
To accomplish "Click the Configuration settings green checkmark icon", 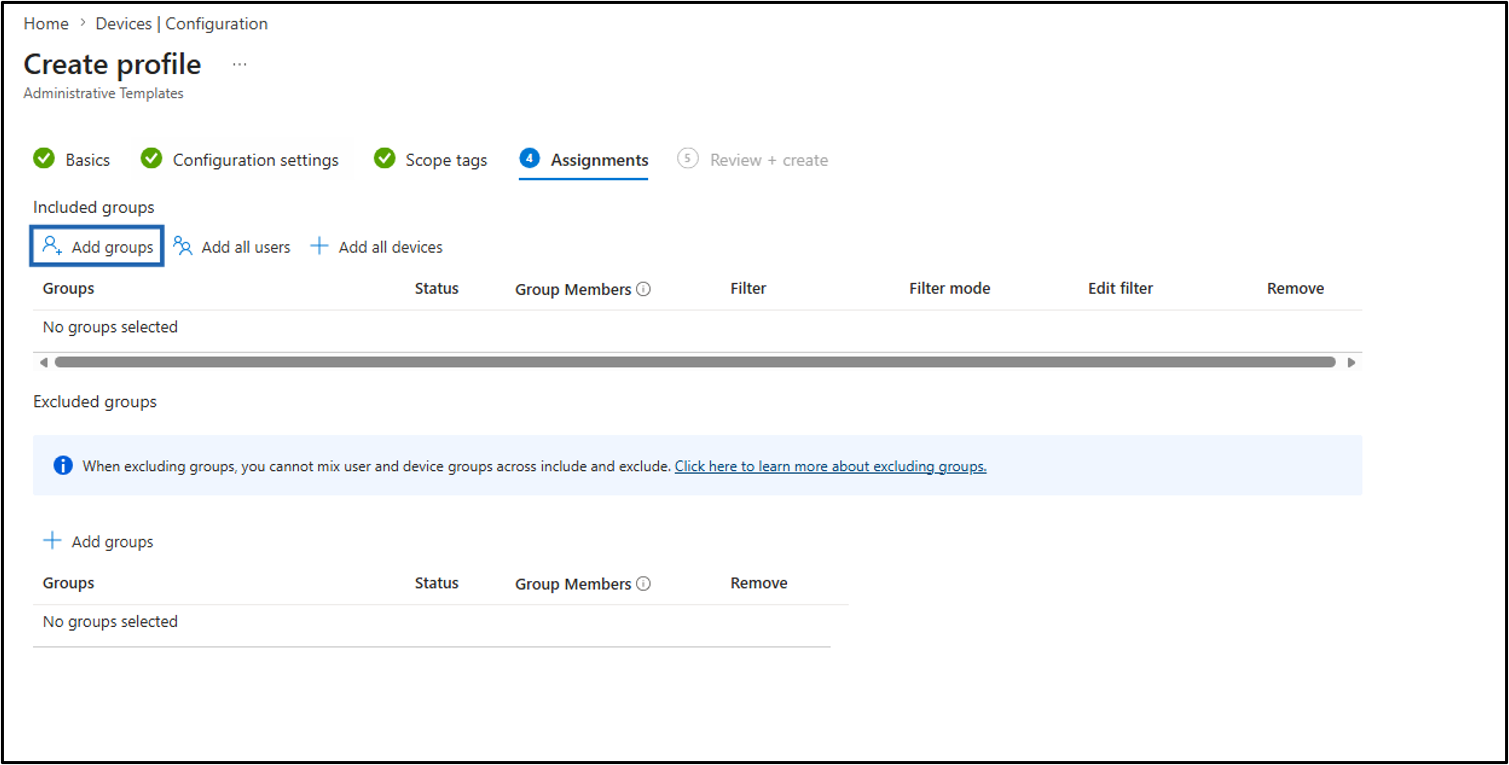I will [x=151, y=159].
